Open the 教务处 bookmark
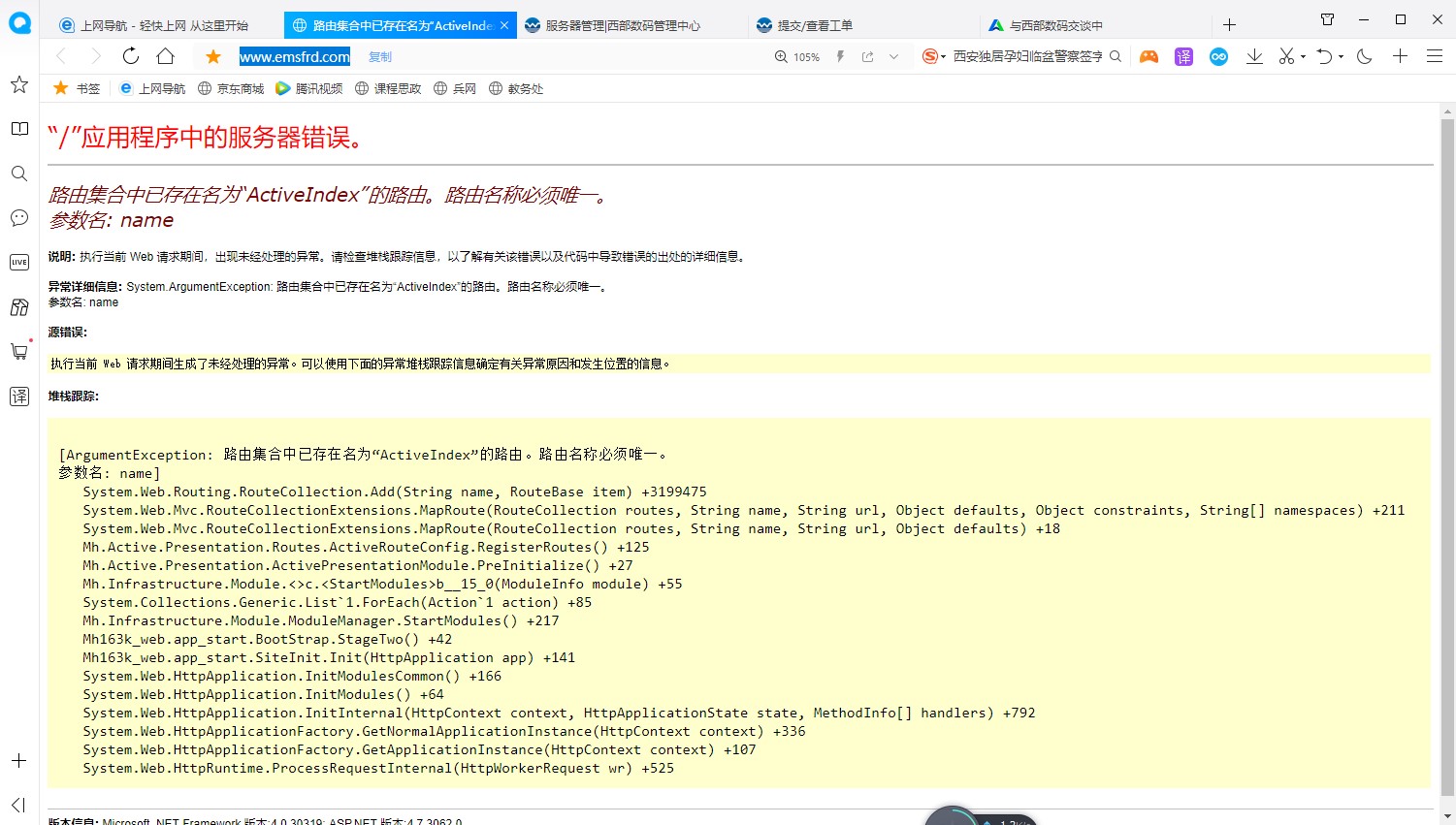 (516, 88)
